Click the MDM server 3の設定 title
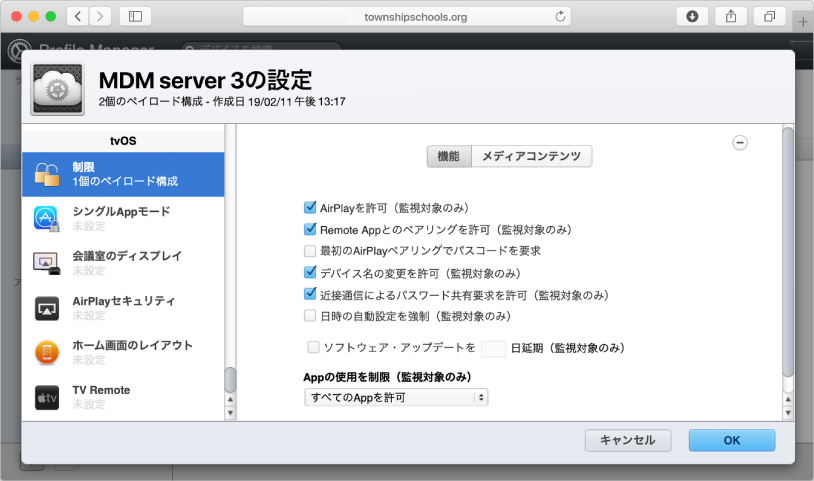This screenshot has width=814, height=481. tap(205, 80)
